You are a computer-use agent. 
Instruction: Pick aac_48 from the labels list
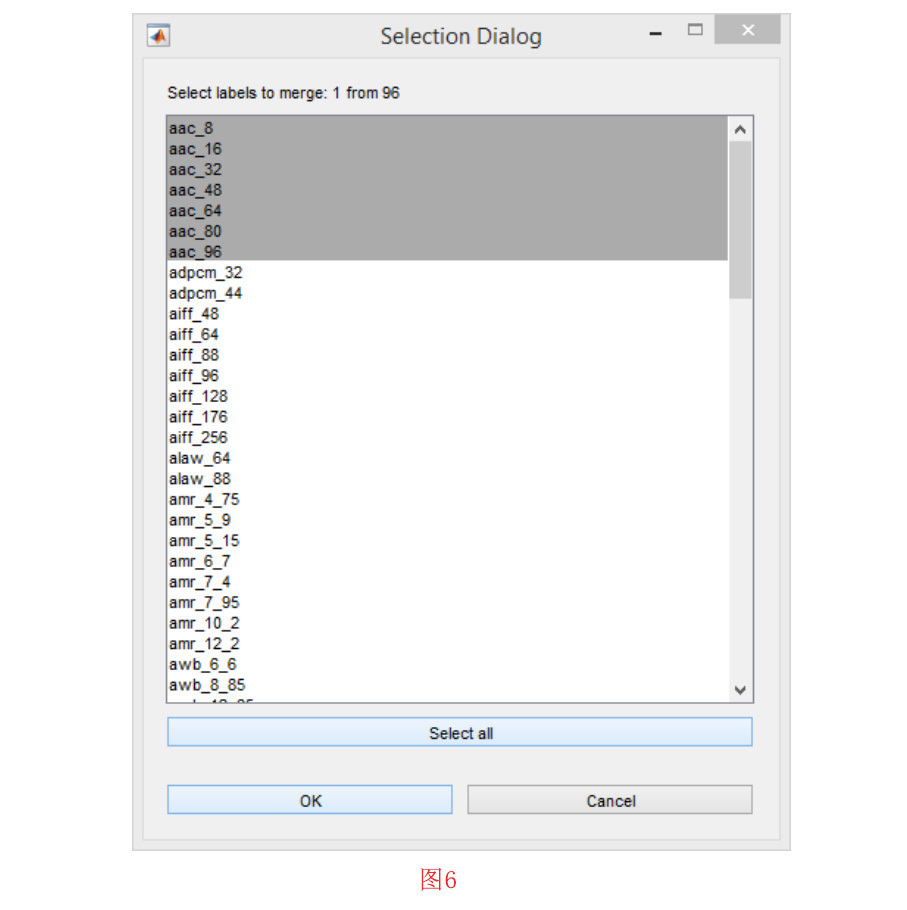tap(196, 190)
